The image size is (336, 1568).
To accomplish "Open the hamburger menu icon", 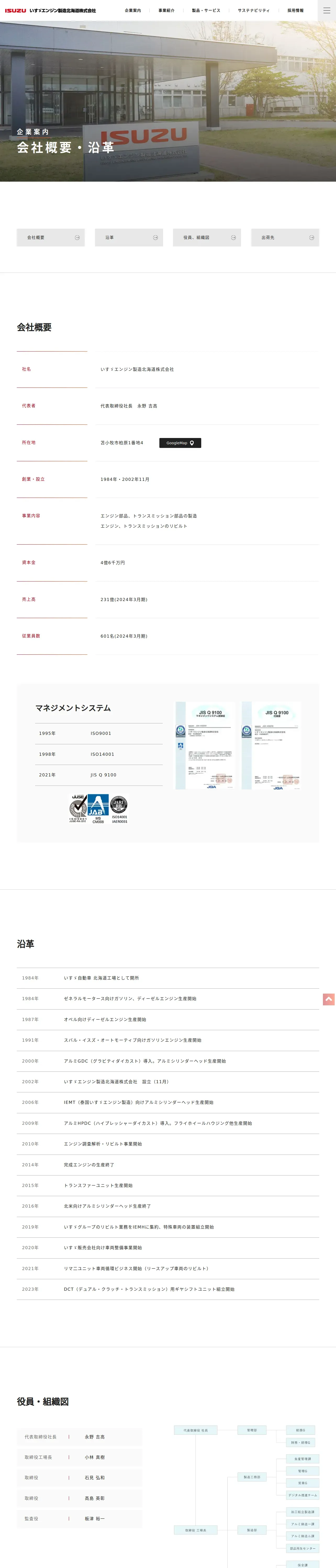I will coord(326,10).
